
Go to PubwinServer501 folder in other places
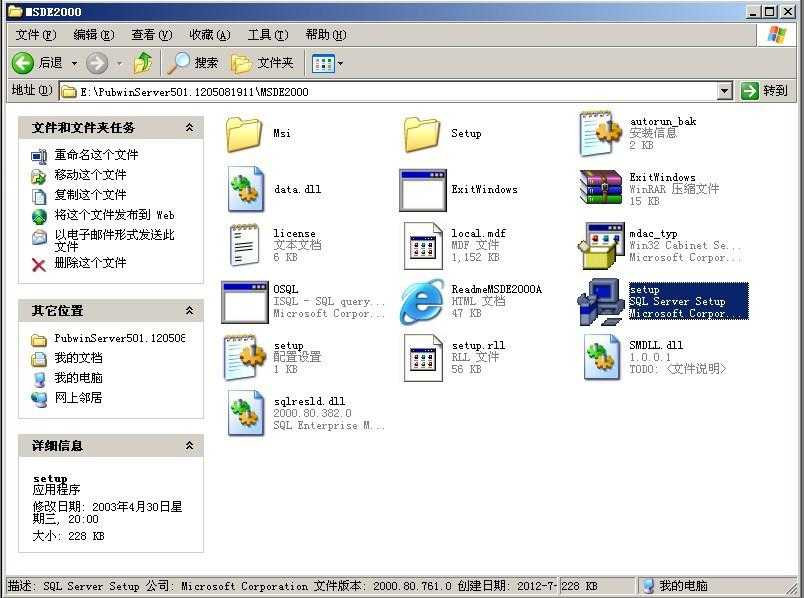click(119, 338)
